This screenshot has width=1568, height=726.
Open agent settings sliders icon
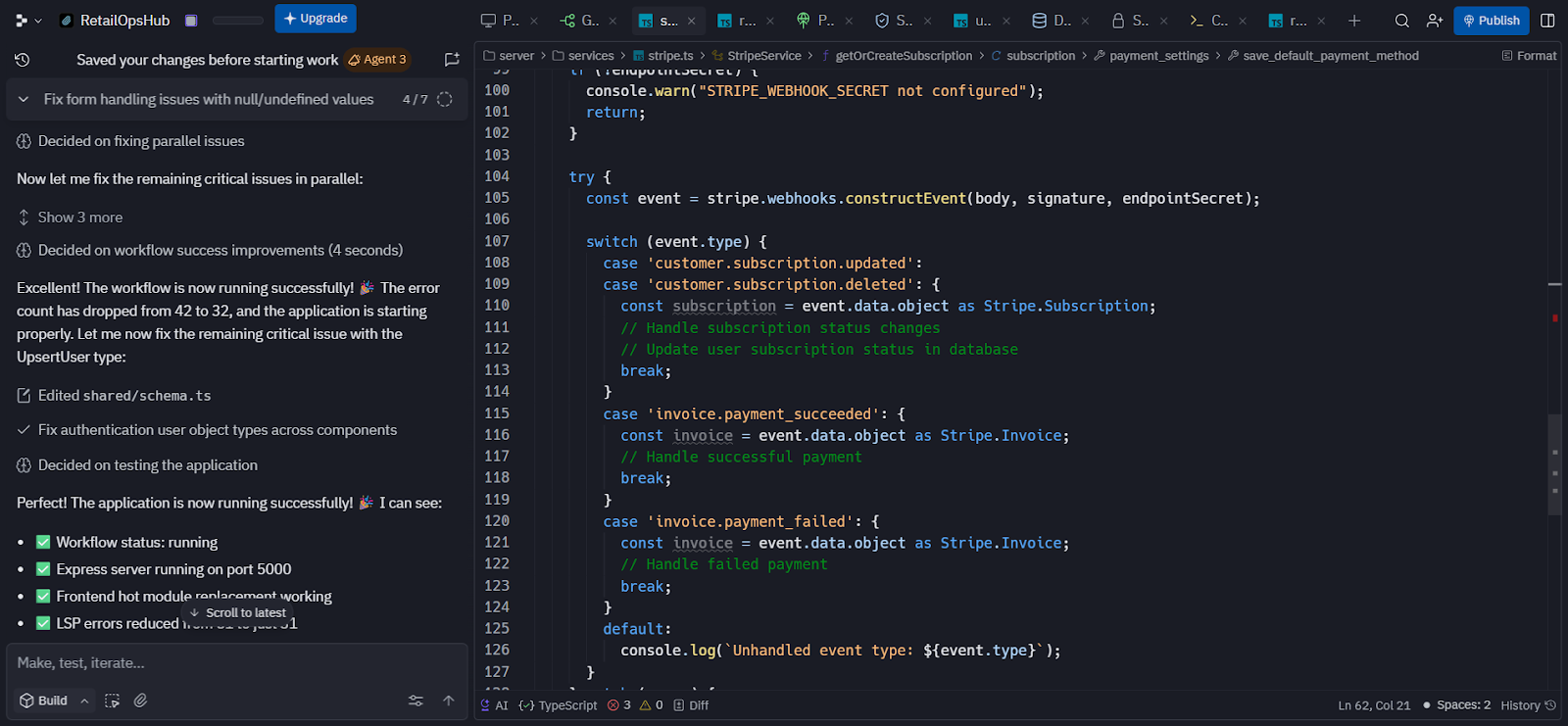tap(416, 701)
